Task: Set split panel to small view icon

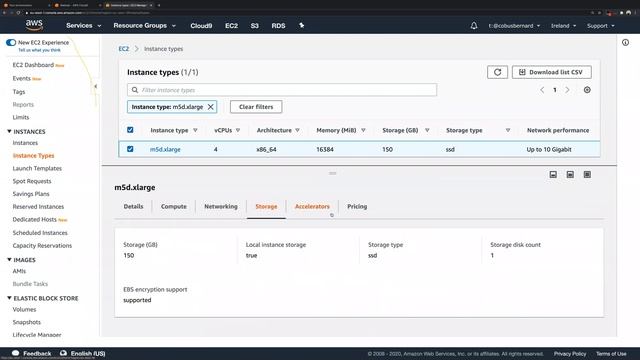Action: (x=553, y=175)
